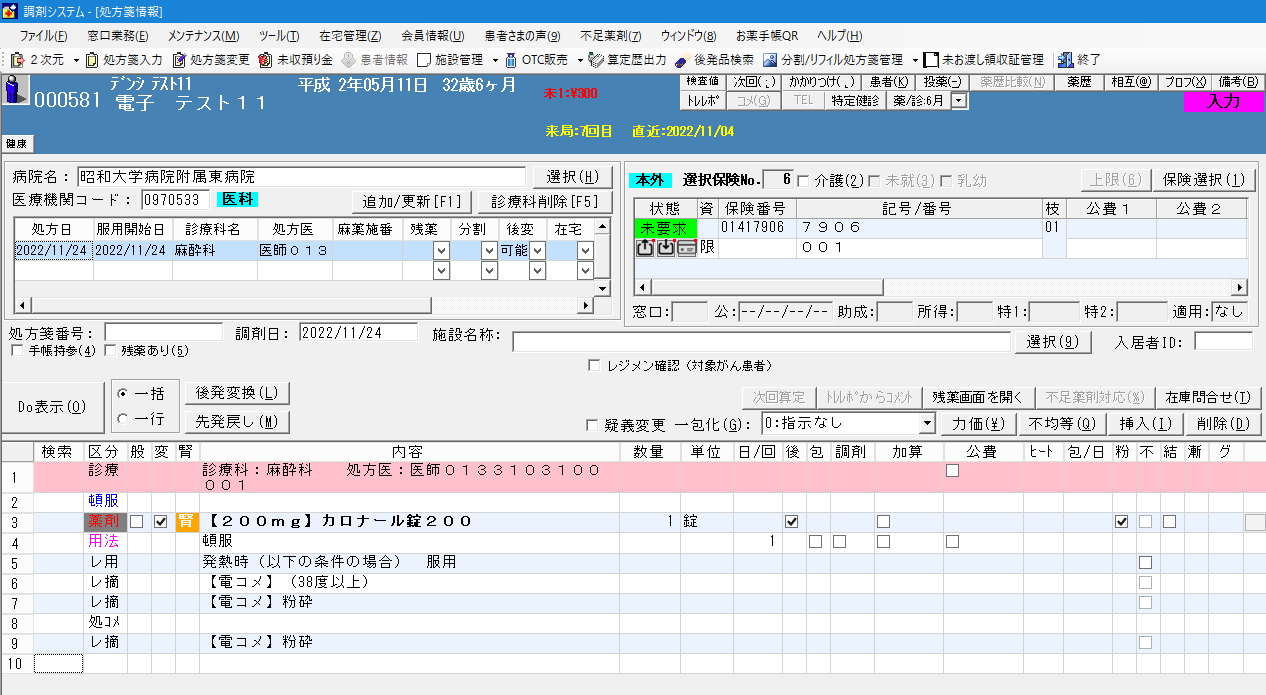Open the 残薬 dropdown in prescription row
This screenshot has width=1266, height=695.
click(440, 250)
